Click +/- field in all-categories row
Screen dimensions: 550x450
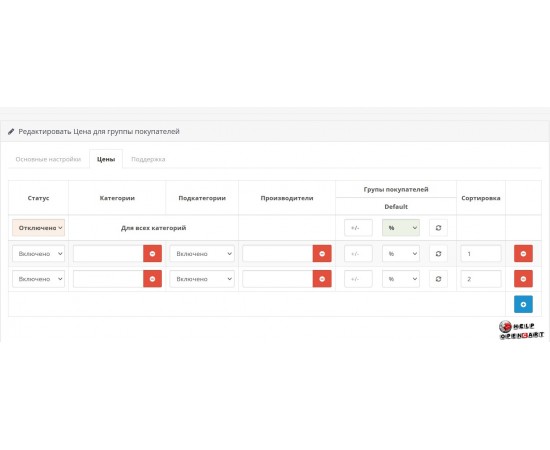(x=358, y=228)
